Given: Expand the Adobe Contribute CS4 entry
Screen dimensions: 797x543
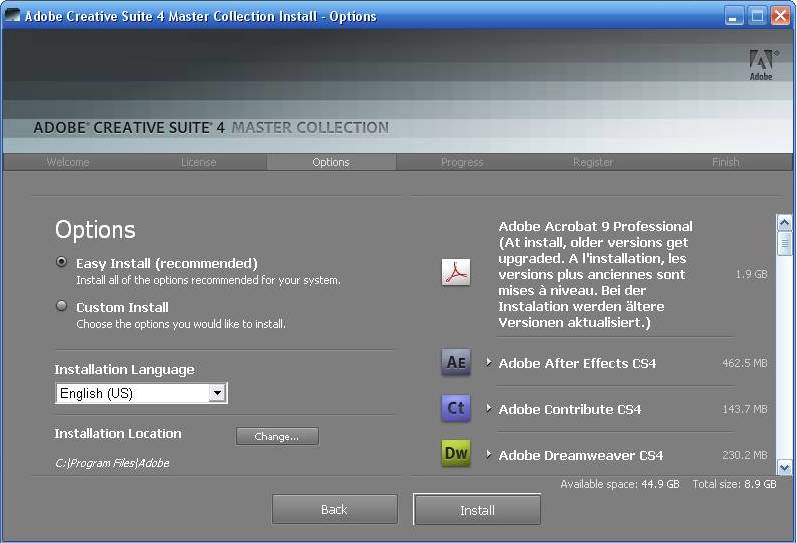Looking at the screenshot, I should click(x=488, y=408).
